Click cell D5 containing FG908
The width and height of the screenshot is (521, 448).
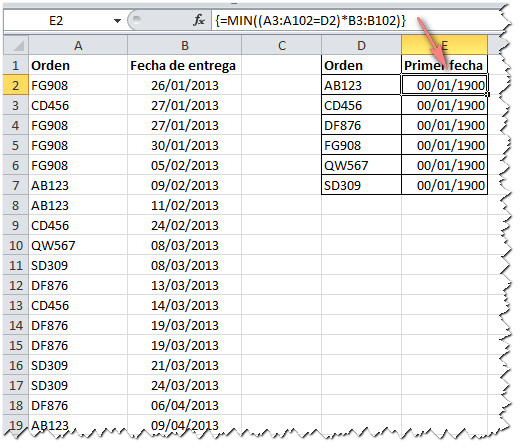[x=361, y=145]
